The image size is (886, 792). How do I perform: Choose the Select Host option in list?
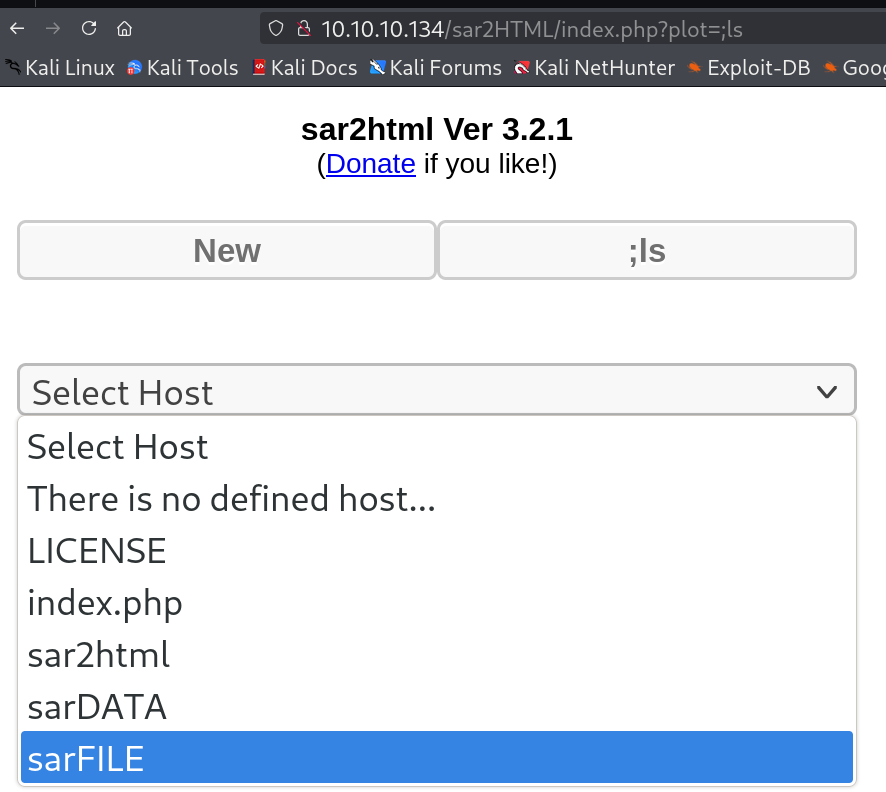click(437, 447)
